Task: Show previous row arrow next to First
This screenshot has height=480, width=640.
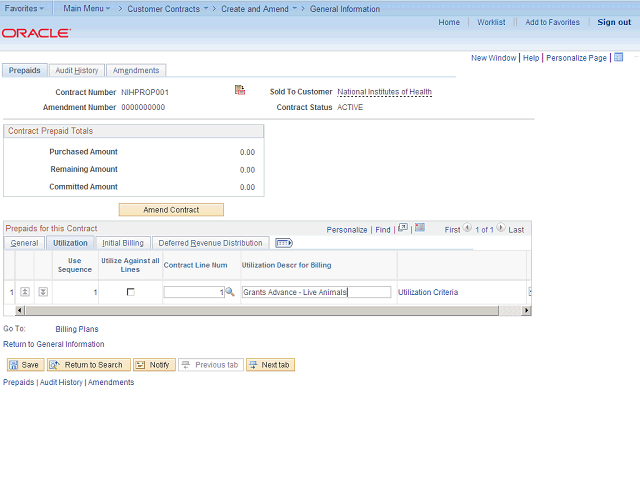Action: coord(467,228)
